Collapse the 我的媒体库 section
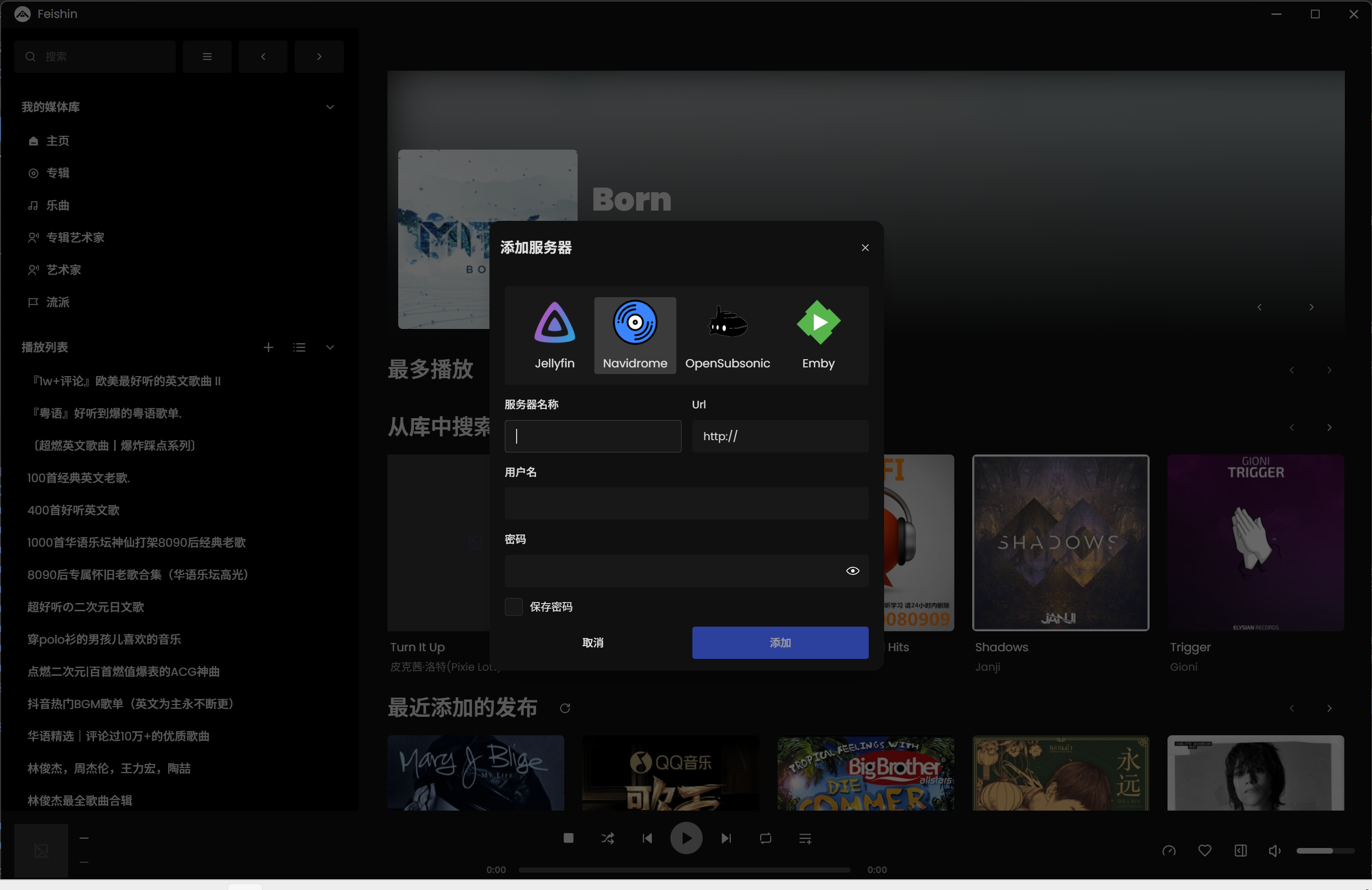The height and width of the screenshot is (890, 1372). 330,107
